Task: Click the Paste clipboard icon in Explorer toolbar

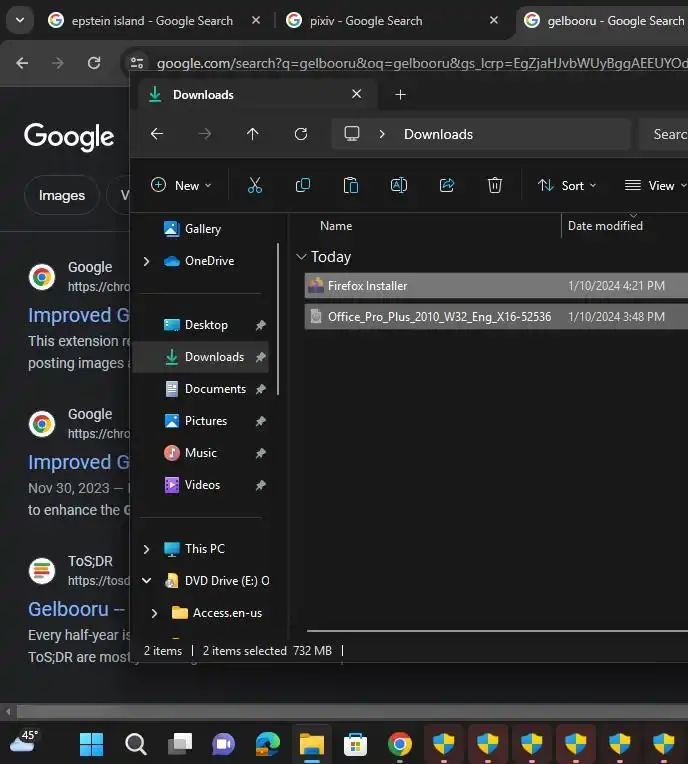Action: [x=351, y=185]
